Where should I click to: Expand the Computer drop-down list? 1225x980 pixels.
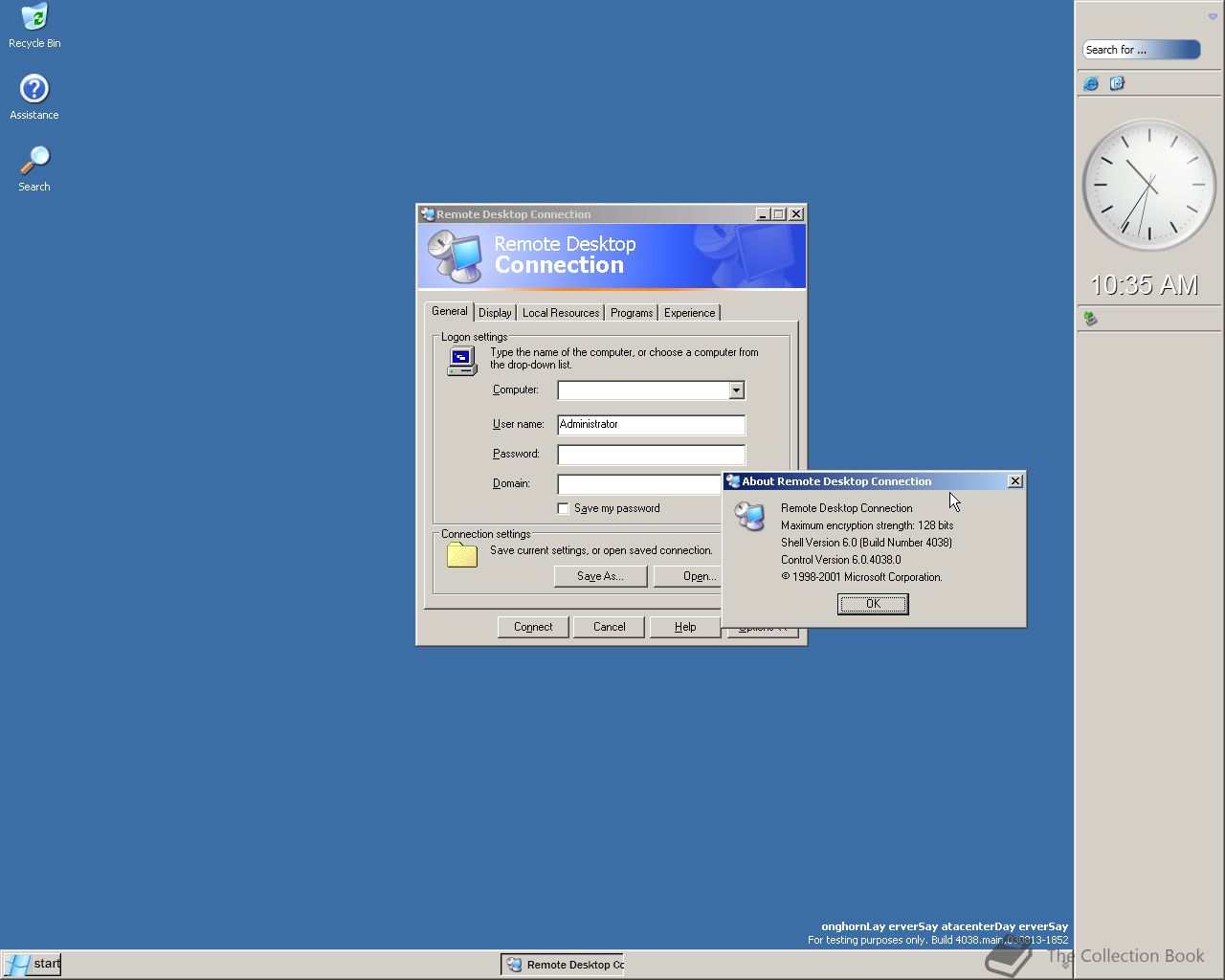pos(736,390)
